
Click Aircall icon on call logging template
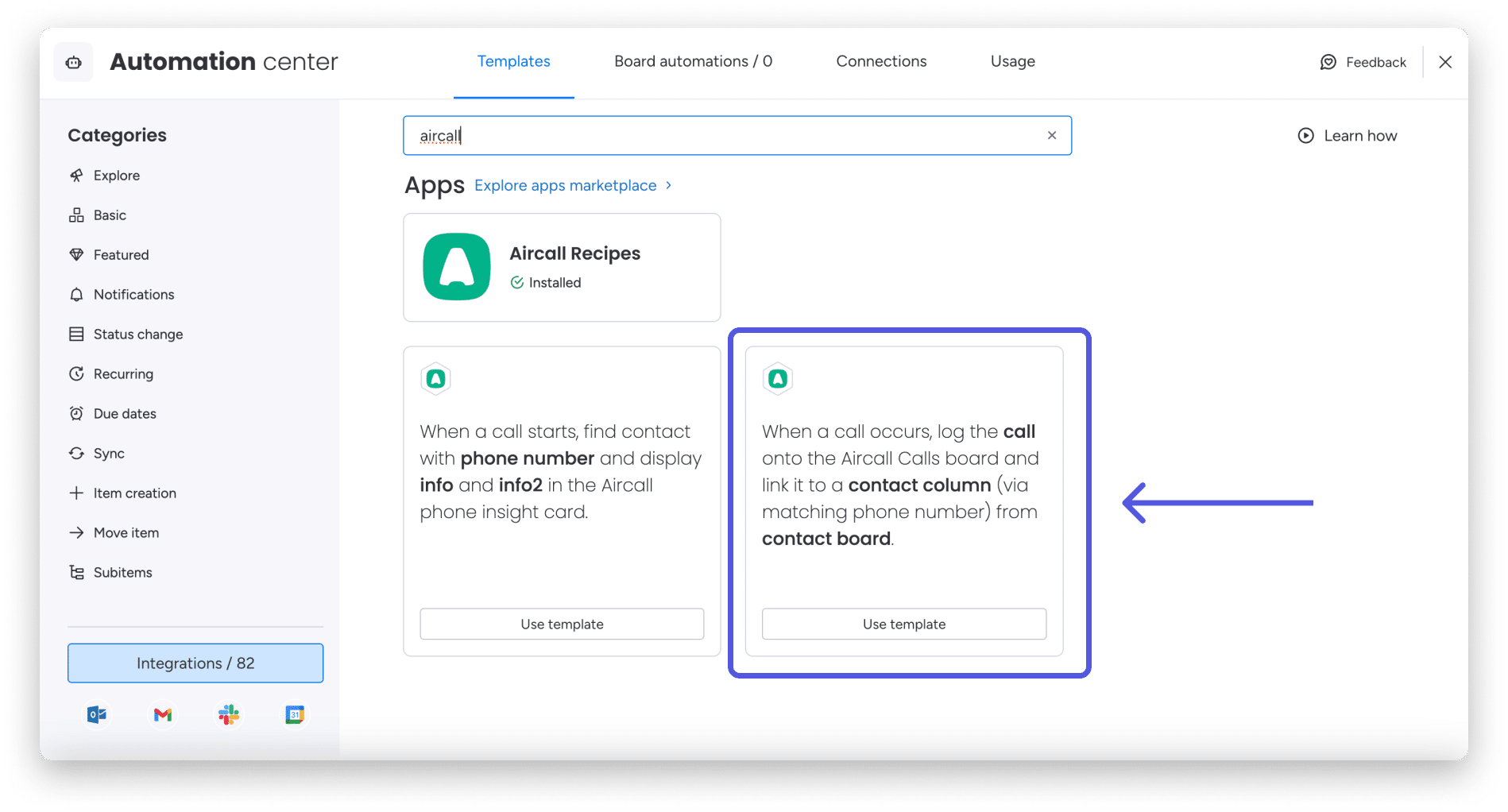[778, 379]
